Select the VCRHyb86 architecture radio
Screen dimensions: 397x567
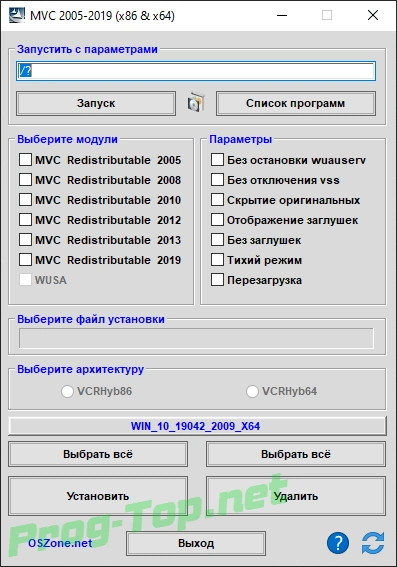coord(67,391)
